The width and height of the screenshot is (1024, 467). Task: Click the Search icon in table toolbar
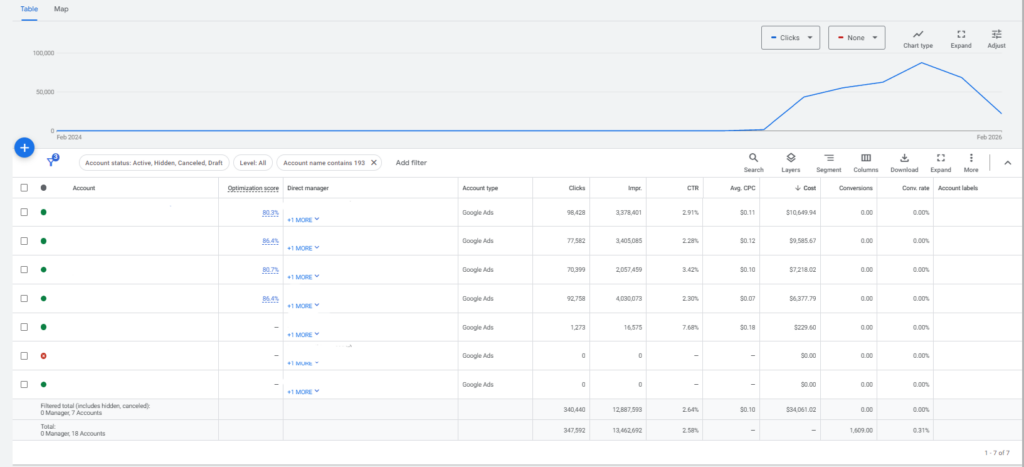click(753, 162)
